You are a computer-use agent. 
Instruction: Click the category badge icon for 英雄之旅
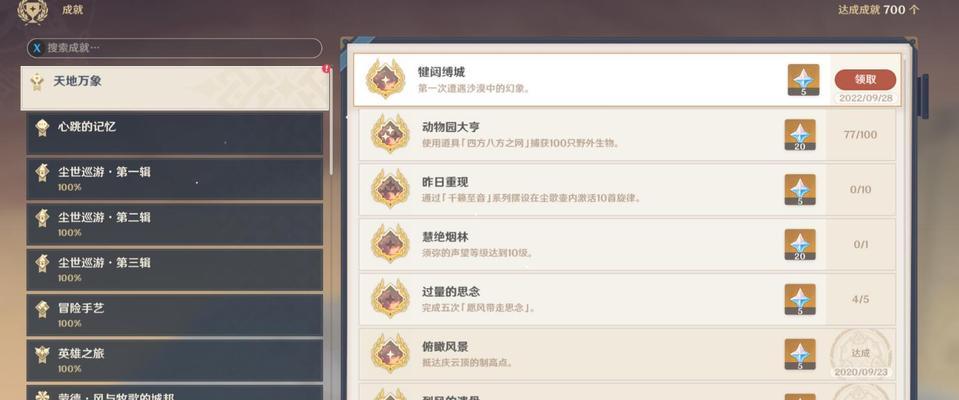coord(42,354)
